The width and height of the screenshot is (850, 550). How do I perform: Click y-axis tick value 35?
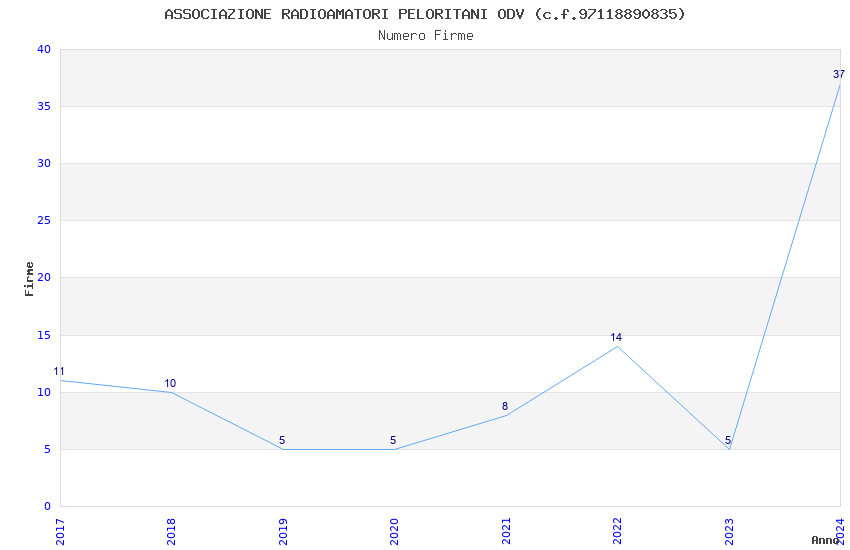pos(44,106)
